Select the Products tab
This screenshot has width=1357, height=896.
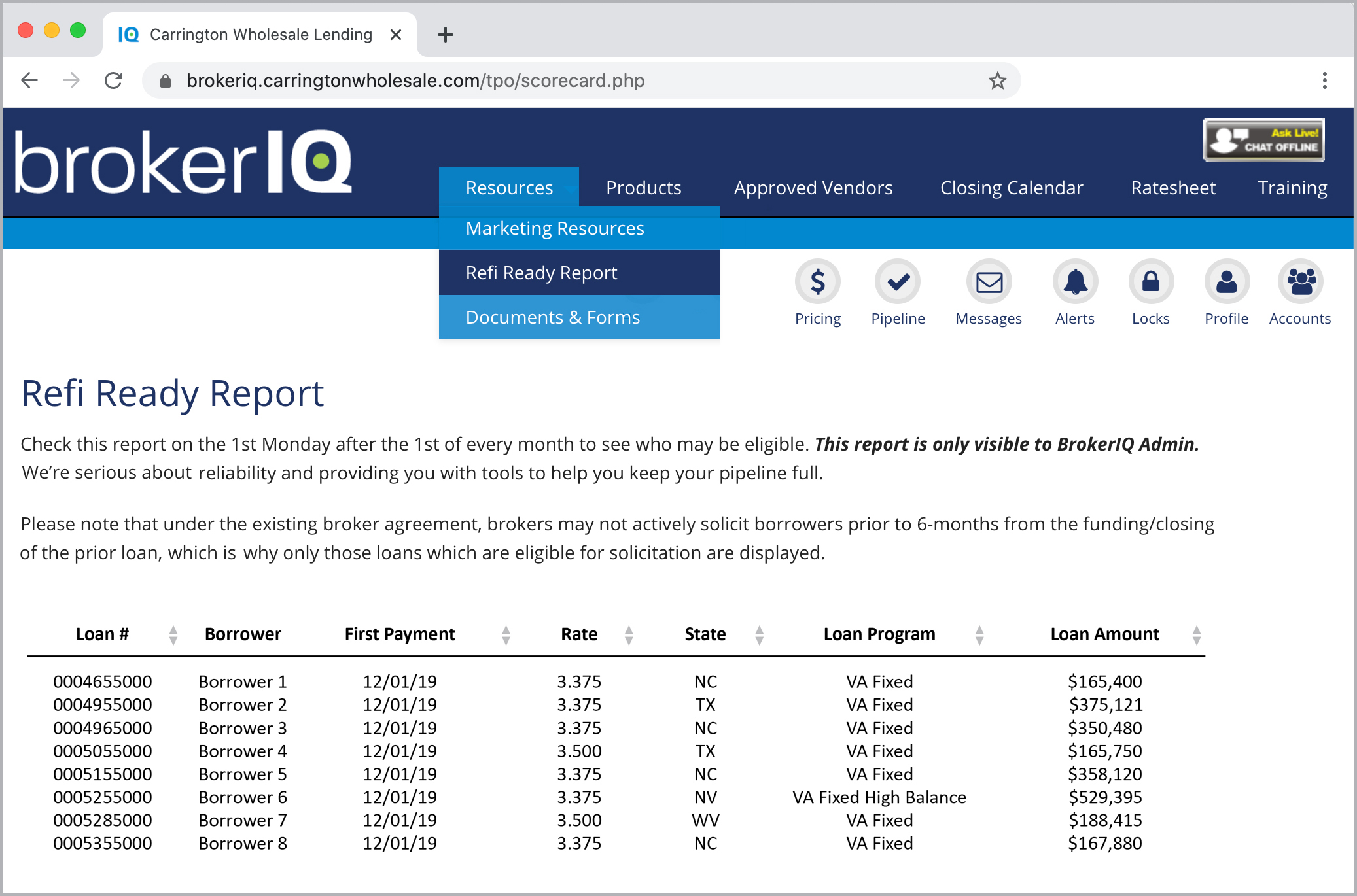(645, 186)
